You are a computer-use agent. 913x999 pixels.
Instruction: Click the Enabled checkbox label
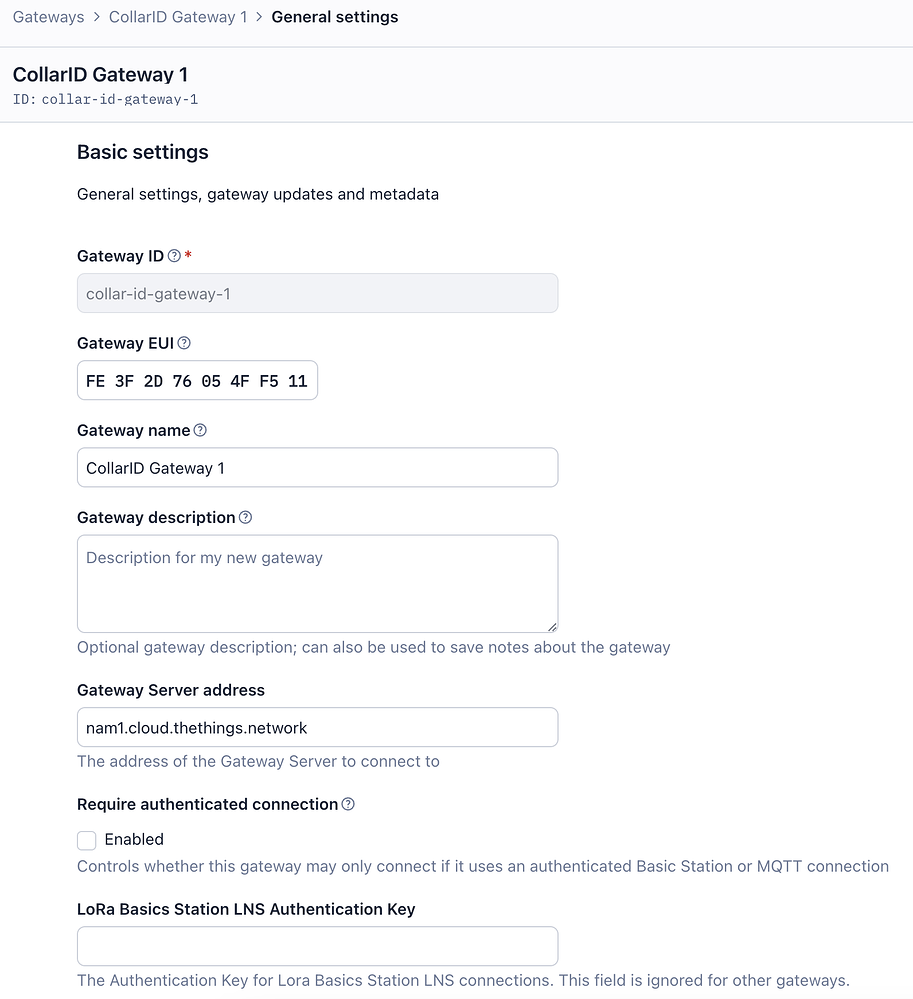tap(134, 840)
